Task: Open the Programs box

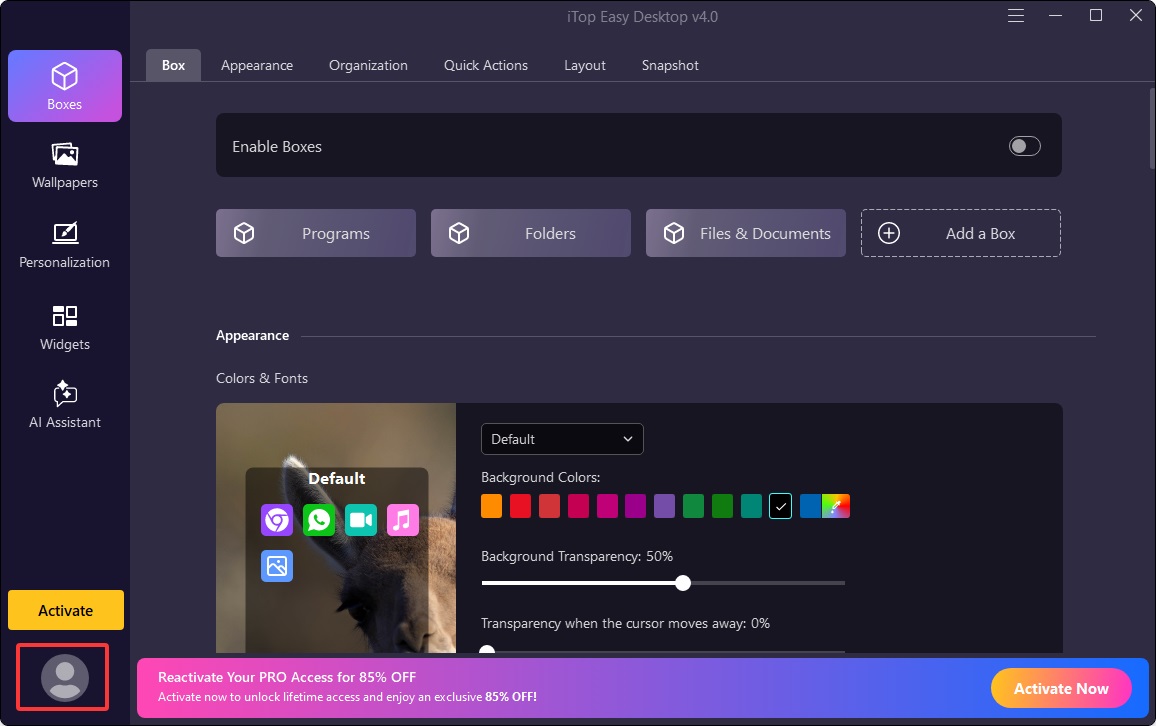Action: pyautogui.click(x=315, y=232)
